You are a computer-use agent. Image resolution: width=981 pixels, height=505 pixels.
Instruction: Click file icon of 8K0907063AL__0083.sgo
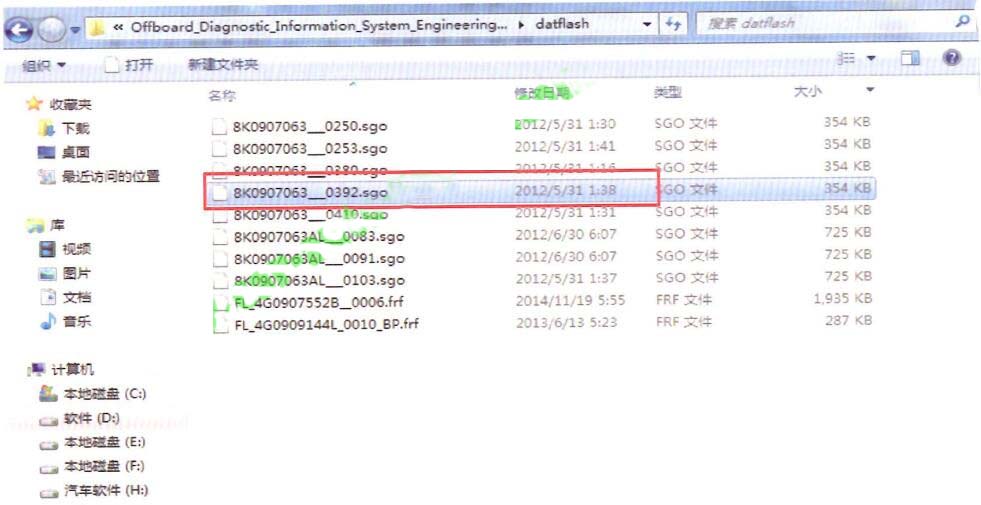click(x=220, y=237)
